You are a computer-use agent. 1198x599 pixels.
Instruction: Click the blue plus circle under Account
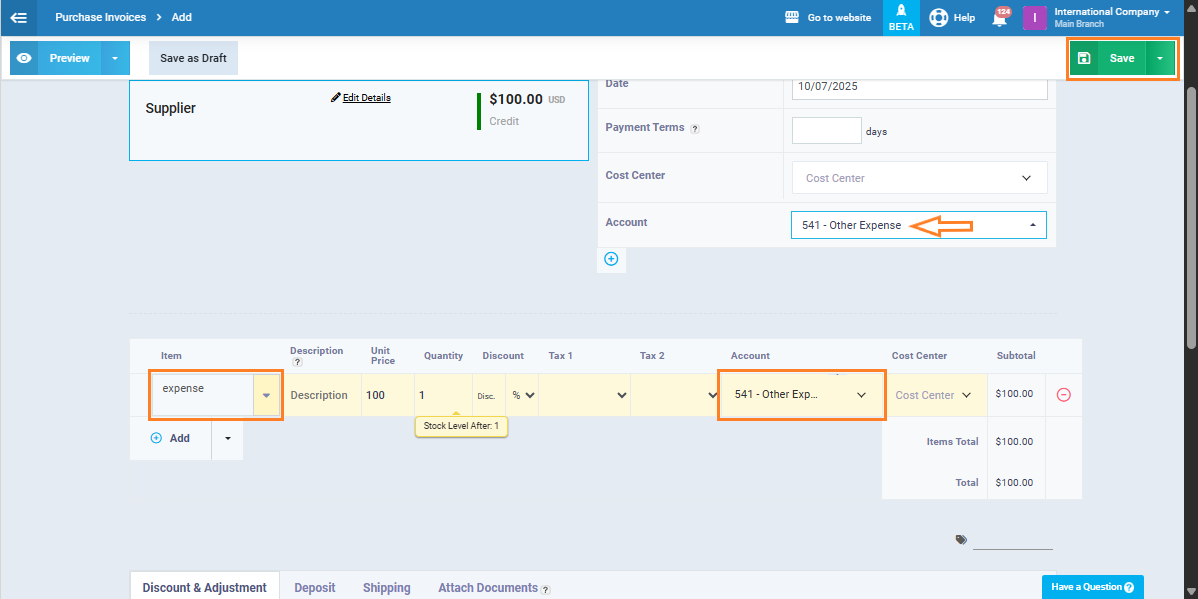[611, 259]
